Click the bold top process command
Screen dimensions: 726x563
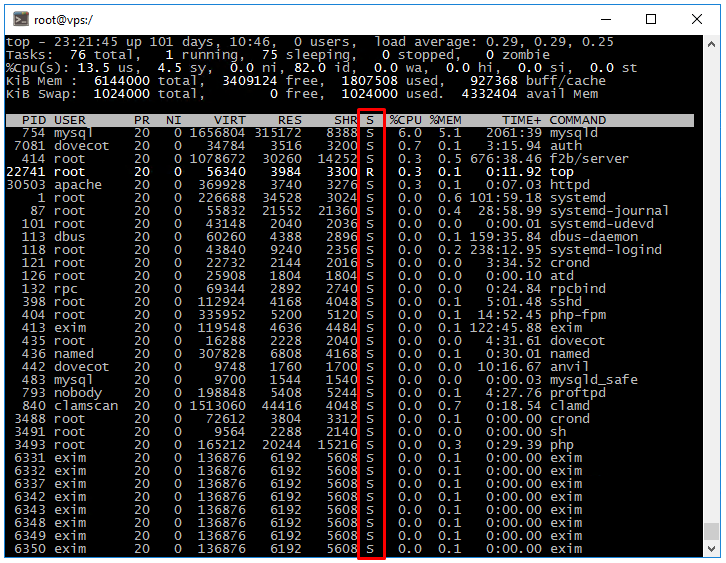562,172
